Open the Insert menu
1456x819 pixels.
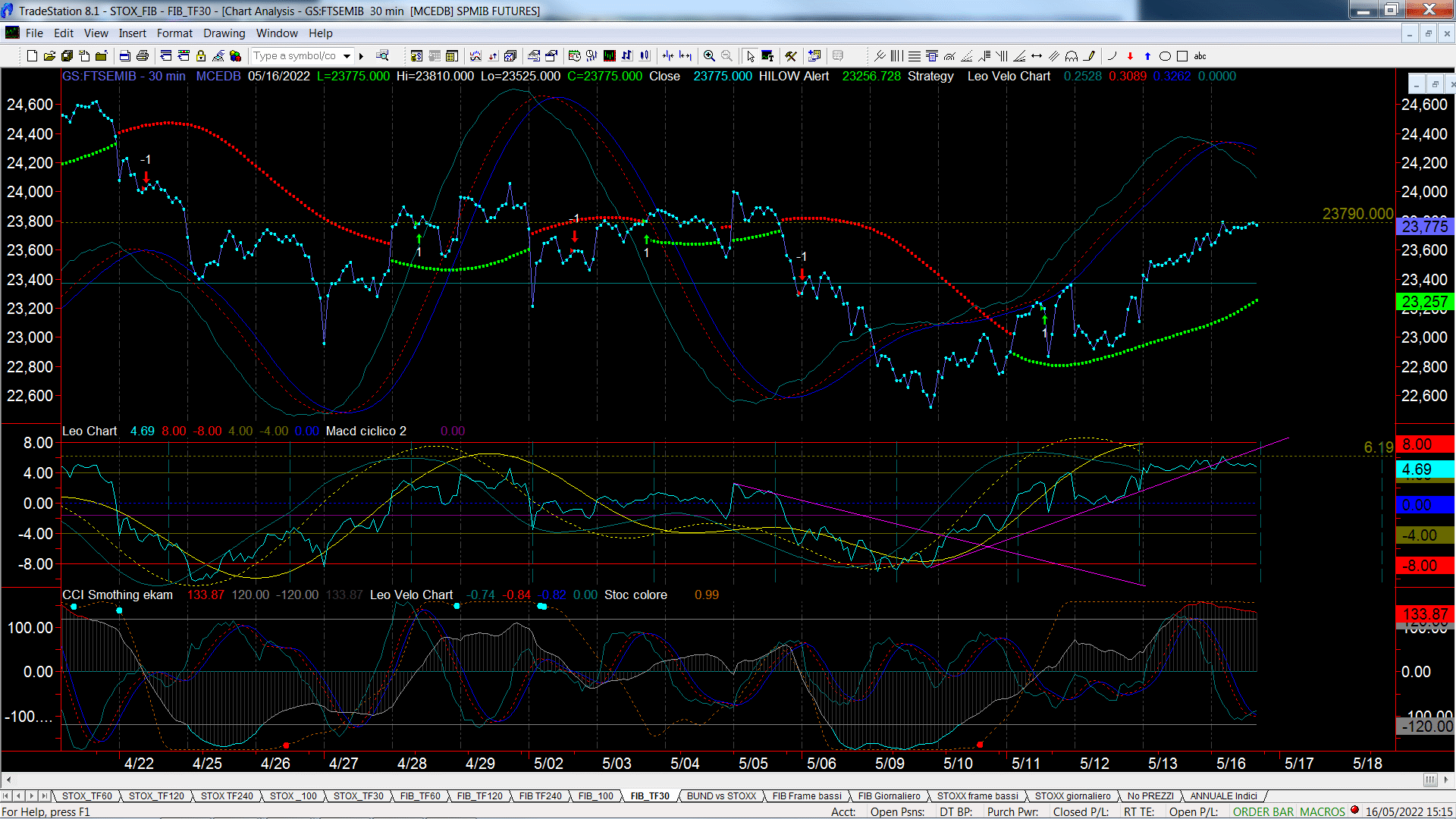[x=132, y=33]
